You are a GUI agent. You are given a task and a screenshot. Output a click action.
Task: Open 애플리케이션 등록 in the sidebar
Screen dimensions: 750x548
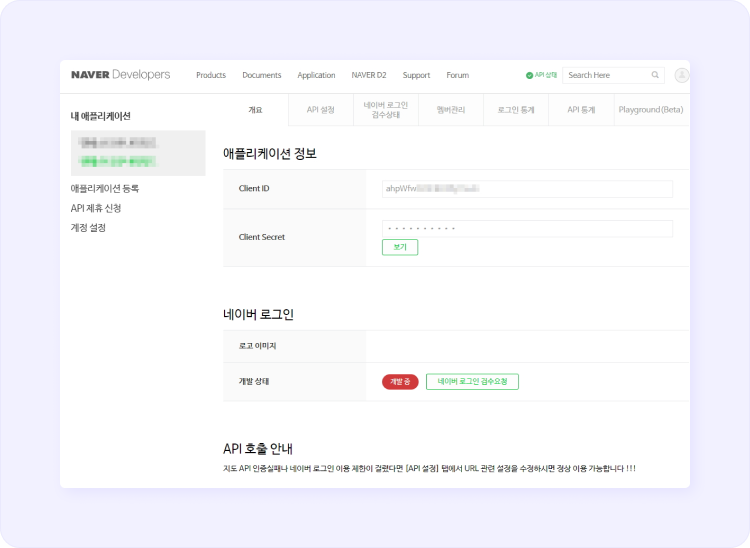pos(105,188)
